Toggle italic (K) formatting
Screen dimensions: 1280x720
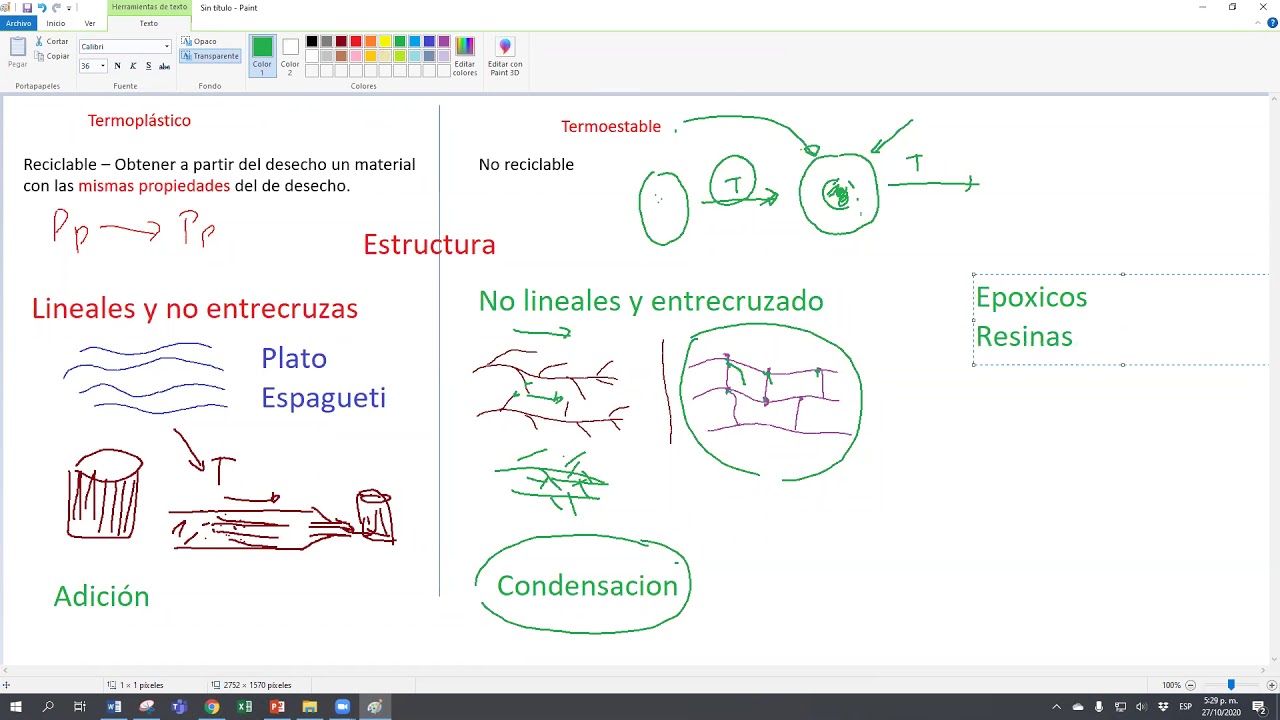coord(132,66)
